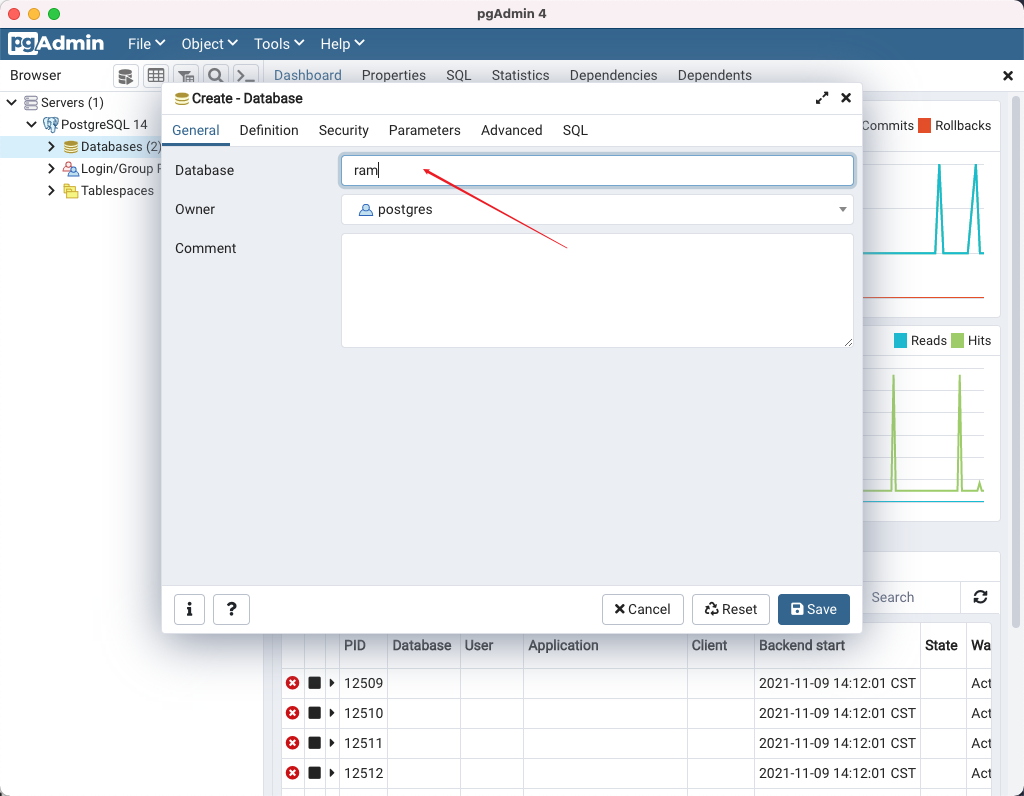The image size is (1024, 796).
Task: Click the info button in dialog footer
Action: click(x=189, y=609)
